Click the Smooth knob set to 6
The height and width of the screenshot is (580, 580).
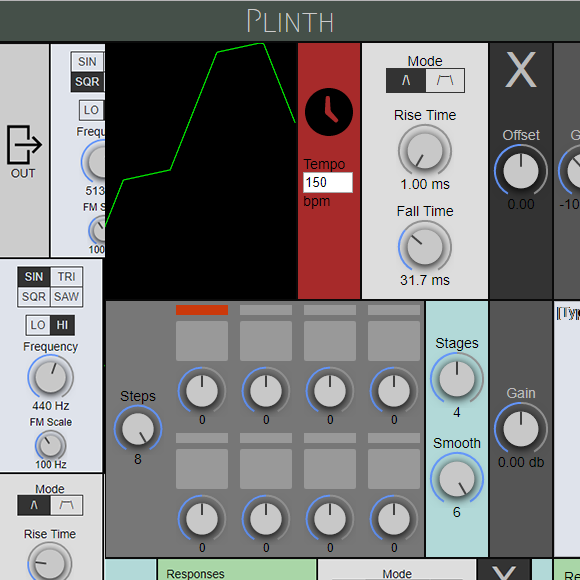coord(457,479)
